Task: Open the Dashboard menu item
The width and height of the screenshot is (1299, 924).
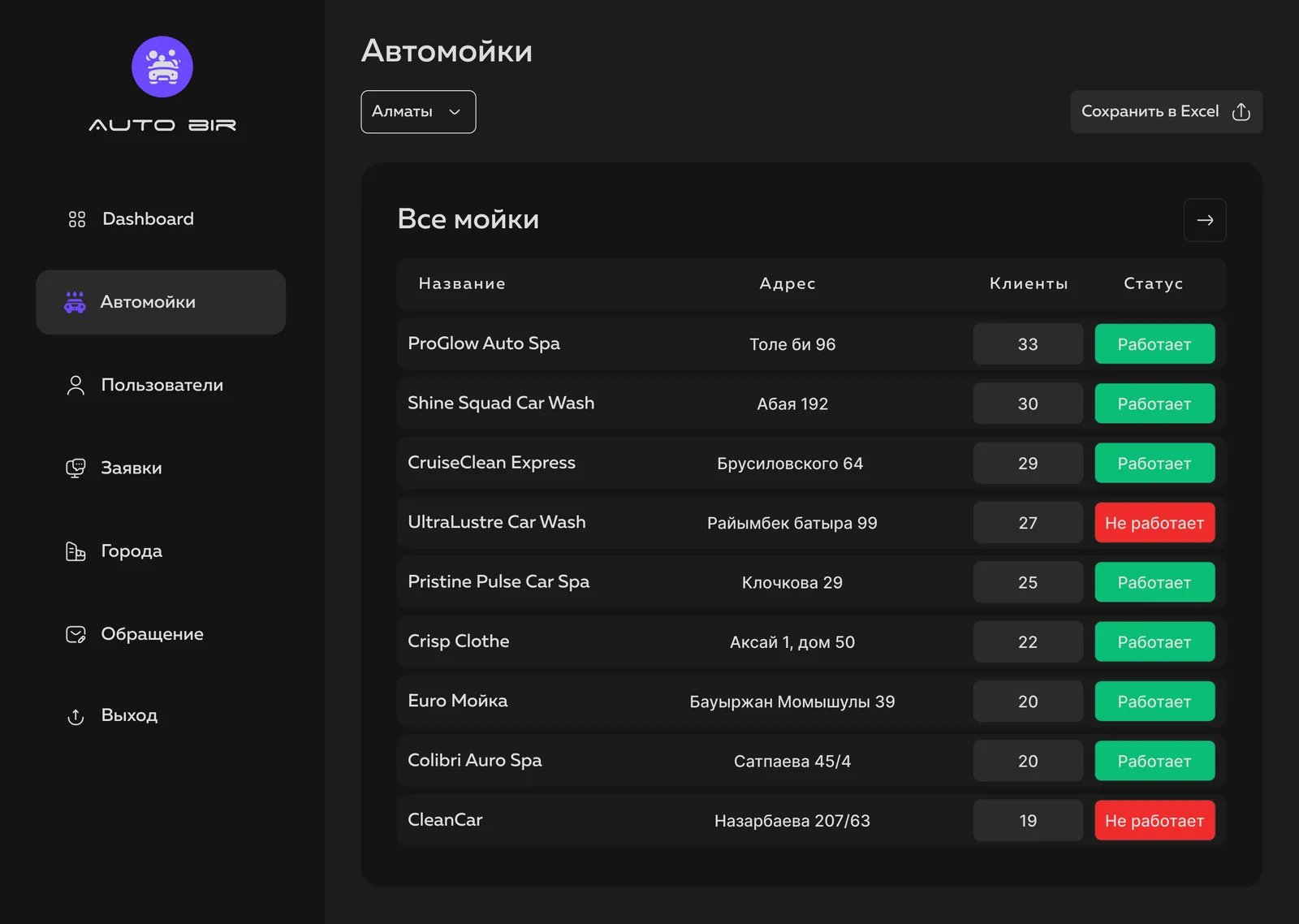Action: [x=132, y=219]
